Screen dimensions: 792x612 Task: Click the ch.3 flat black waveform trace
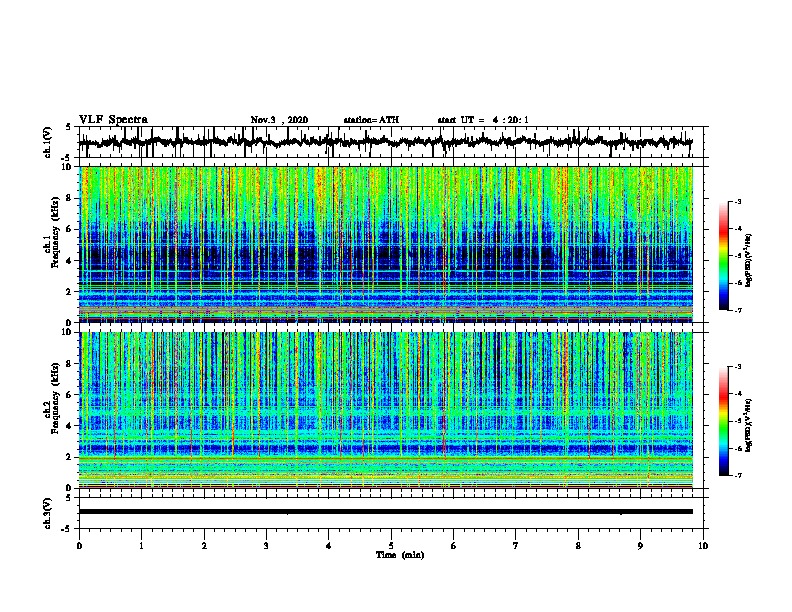386,512
